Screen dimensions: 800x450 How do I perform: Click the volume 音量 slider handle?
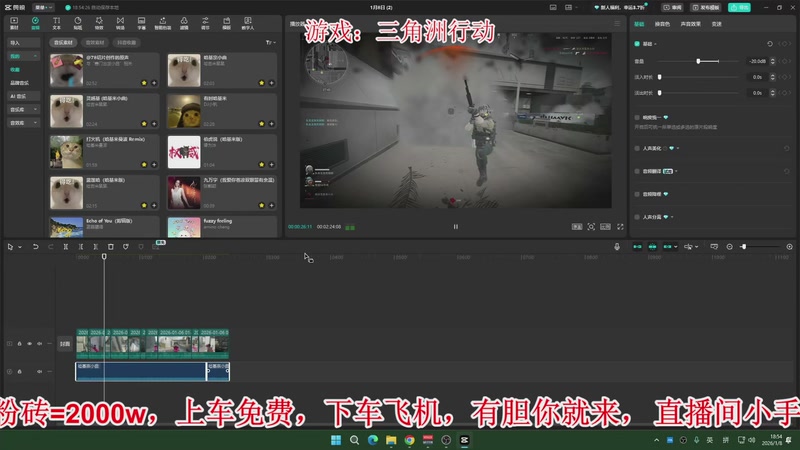(x=698, y=61)
